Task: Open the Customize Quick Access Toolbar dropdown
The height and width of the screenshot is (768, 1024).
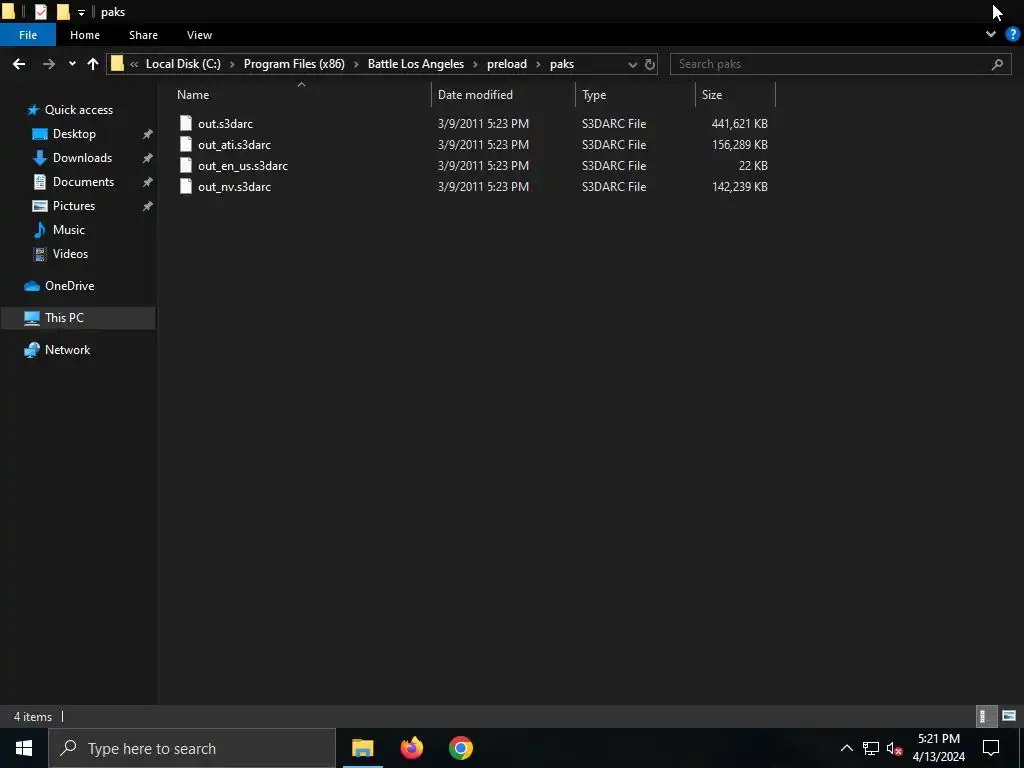Action: [81, 12]
